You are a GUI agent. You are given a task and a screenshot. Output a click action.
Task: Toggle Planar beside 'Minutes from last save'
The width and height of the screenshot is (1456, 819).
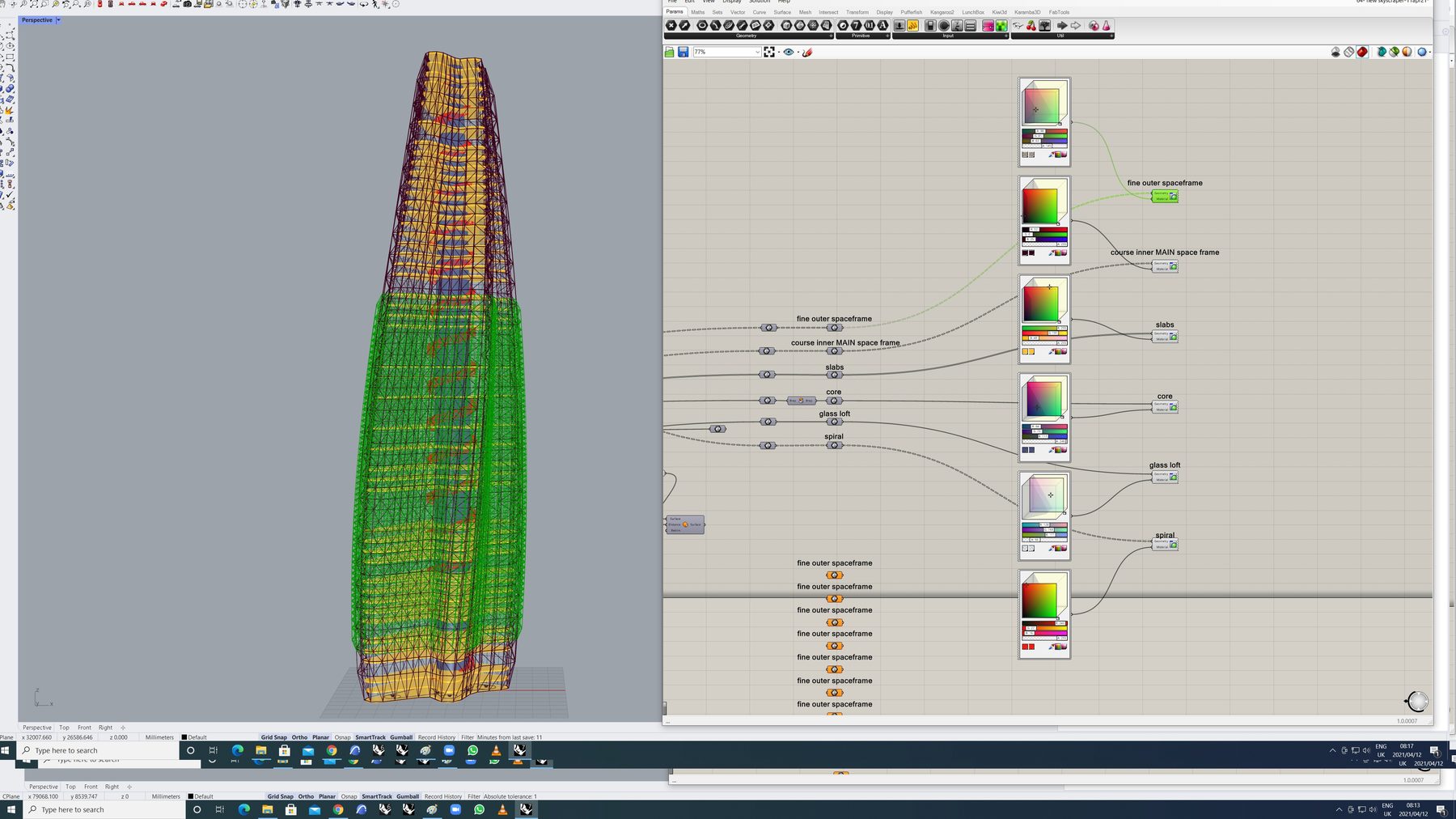(x=320, y=737)
